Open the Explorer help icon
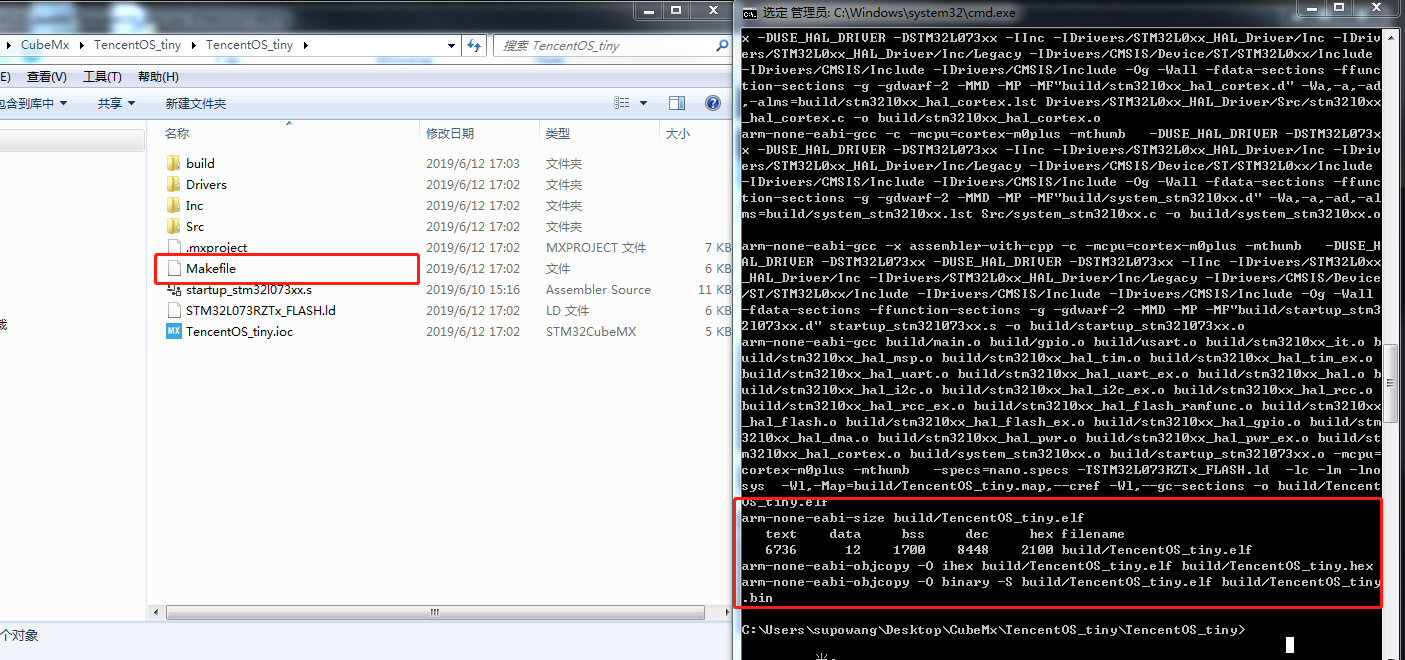This screenshot has width=1405, height=660. pos(713,103)
